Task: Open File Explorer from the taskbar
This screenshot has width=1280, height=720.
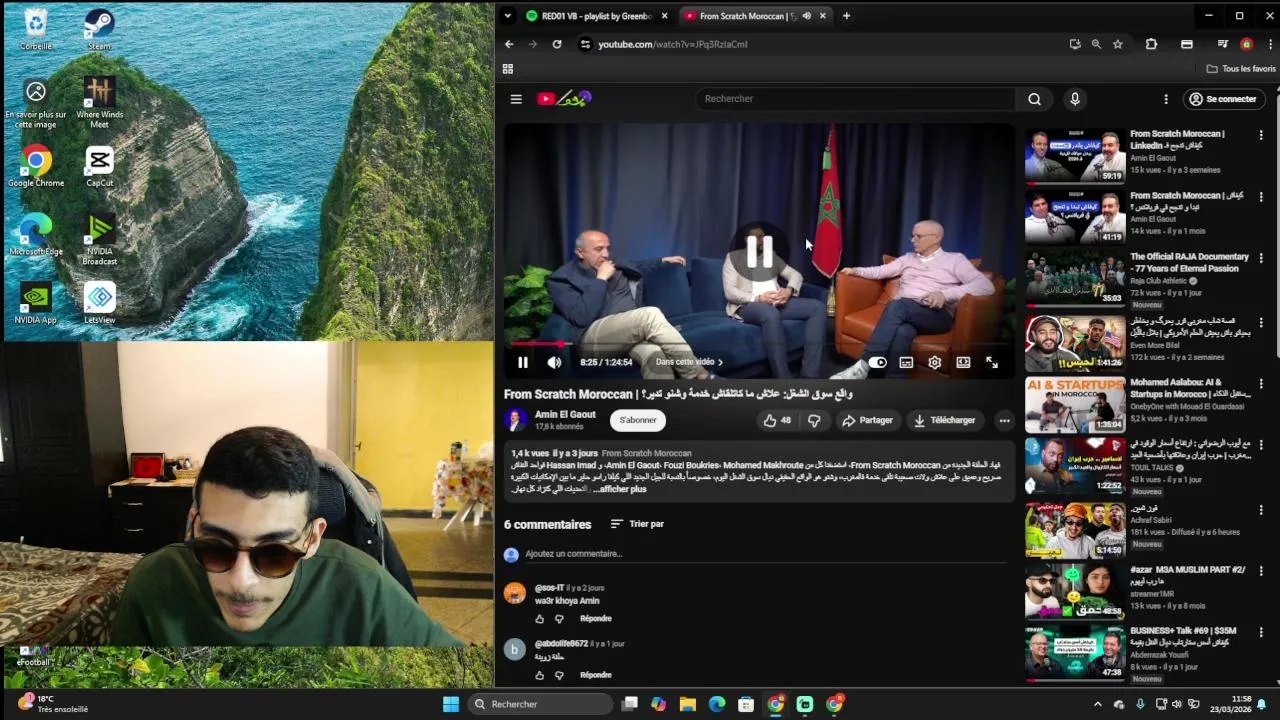Action: coord(688,704)
